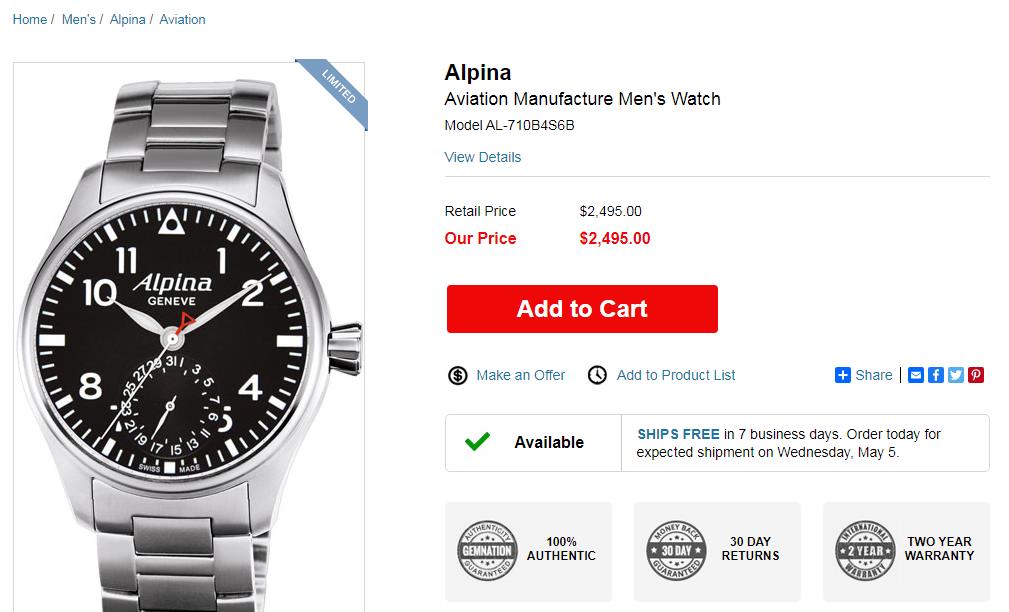The height and width of the screenshot is (612, 1009).
Task: Open the Aviation breadcrumb link
Action: point(182,19)
